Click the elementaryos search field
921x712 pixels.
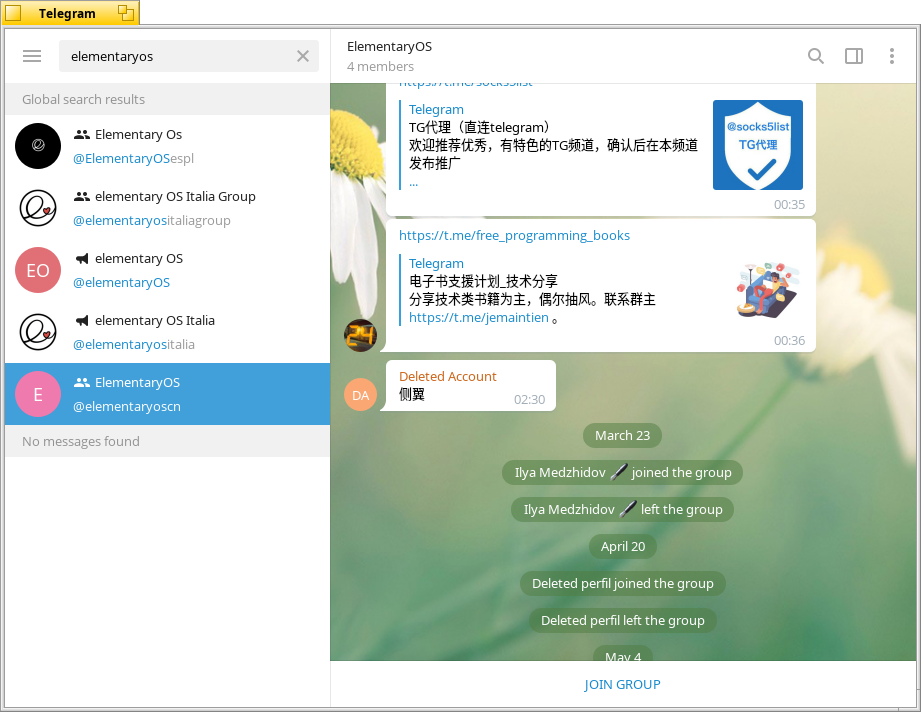click(189, 56)
